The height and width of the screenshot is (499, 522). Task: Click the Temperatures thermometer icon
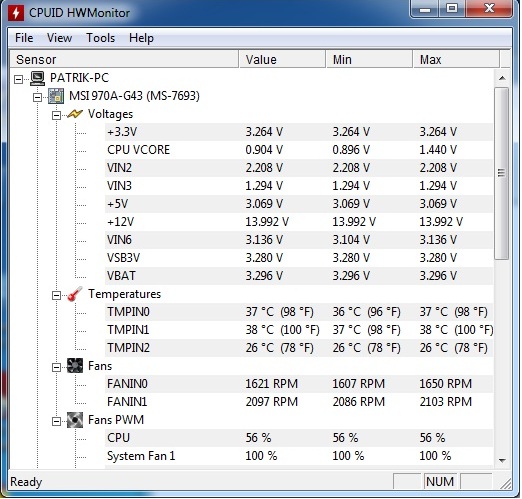(75, 294)
